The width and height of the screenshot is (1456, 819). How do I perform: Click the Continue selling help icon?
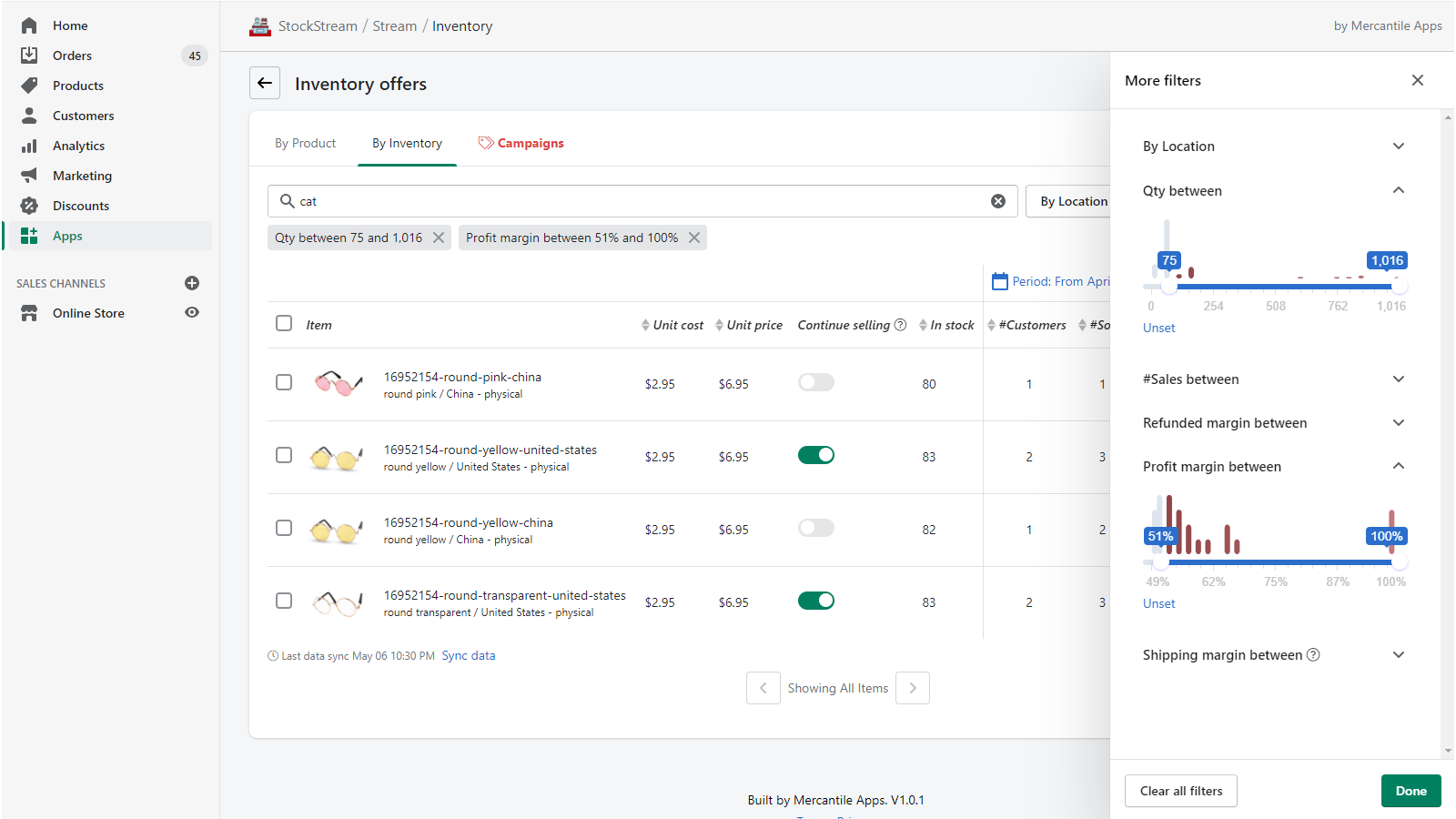click(901, 325)
